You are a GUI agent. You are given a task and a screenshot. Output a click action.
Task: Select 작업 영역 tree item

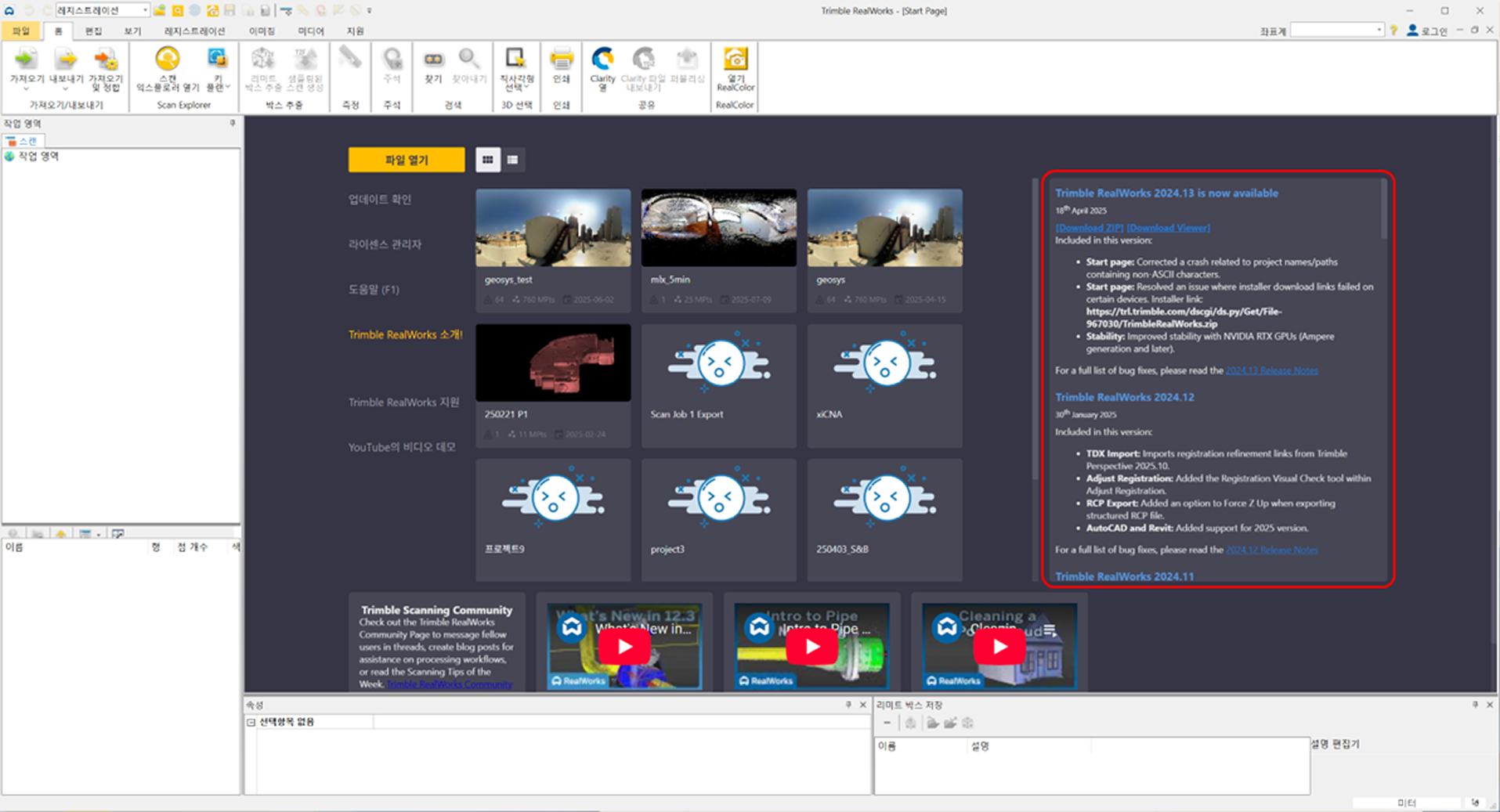[38, 157]
